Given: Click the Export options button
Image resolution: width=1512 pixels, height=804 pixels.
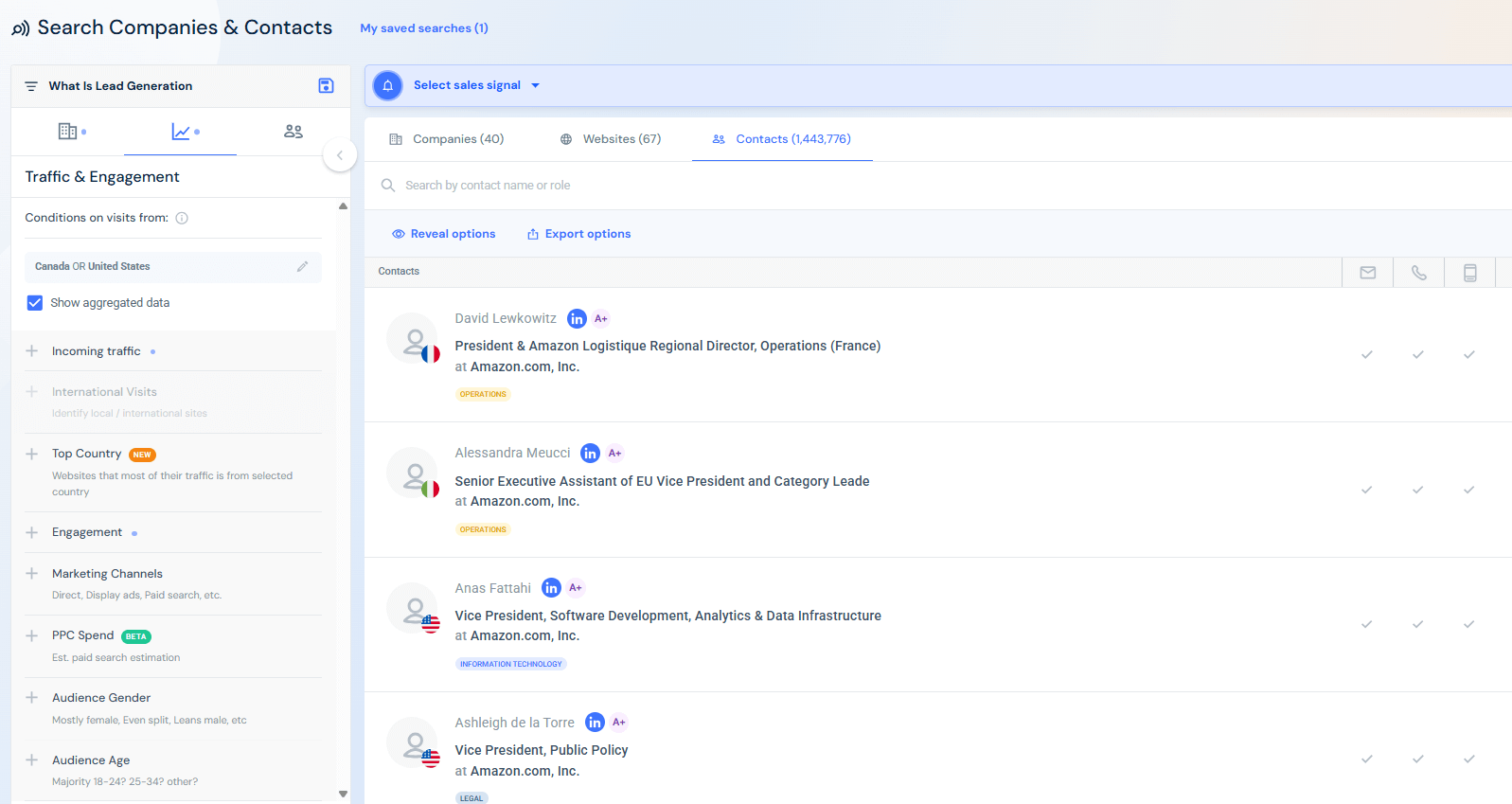Looking at the screenshot, I should (x=578, y=234).
